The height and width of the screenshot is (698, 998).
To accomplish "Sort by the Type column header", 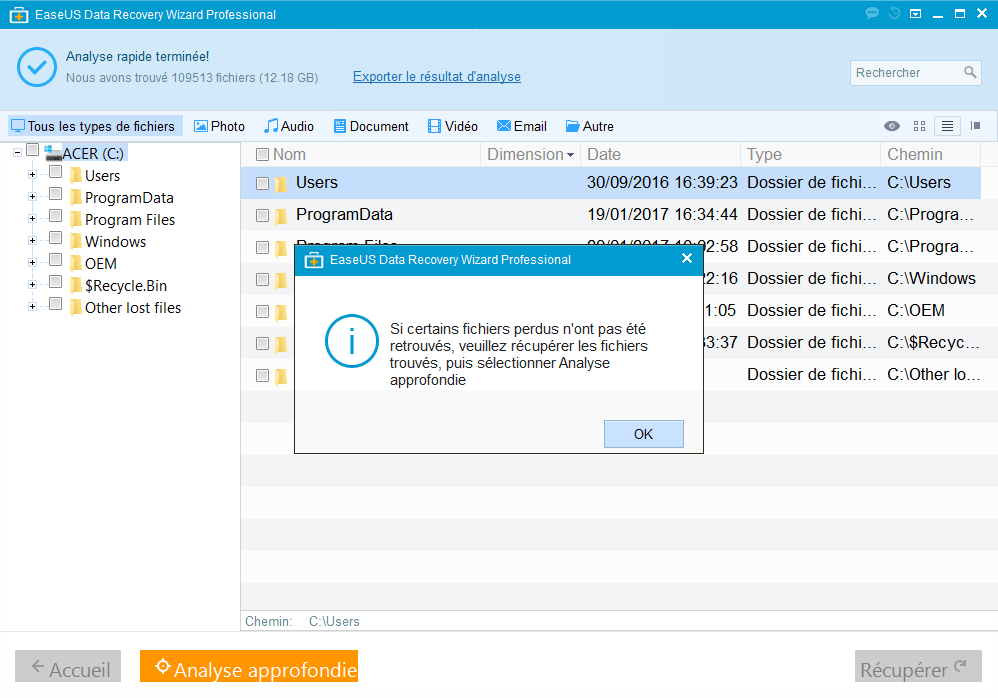I will (x=810, y=155).
